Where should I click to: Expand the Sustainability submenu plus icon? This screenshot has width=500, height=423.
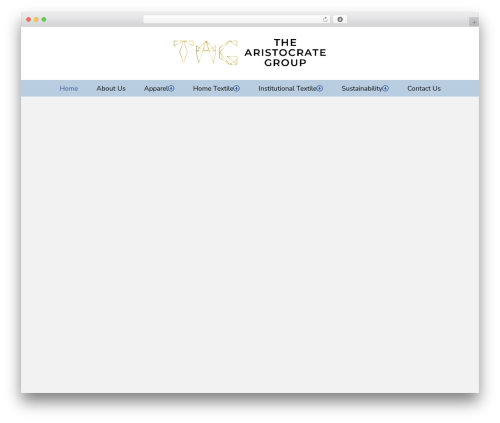pyautogui.click(x=385, y=88)
